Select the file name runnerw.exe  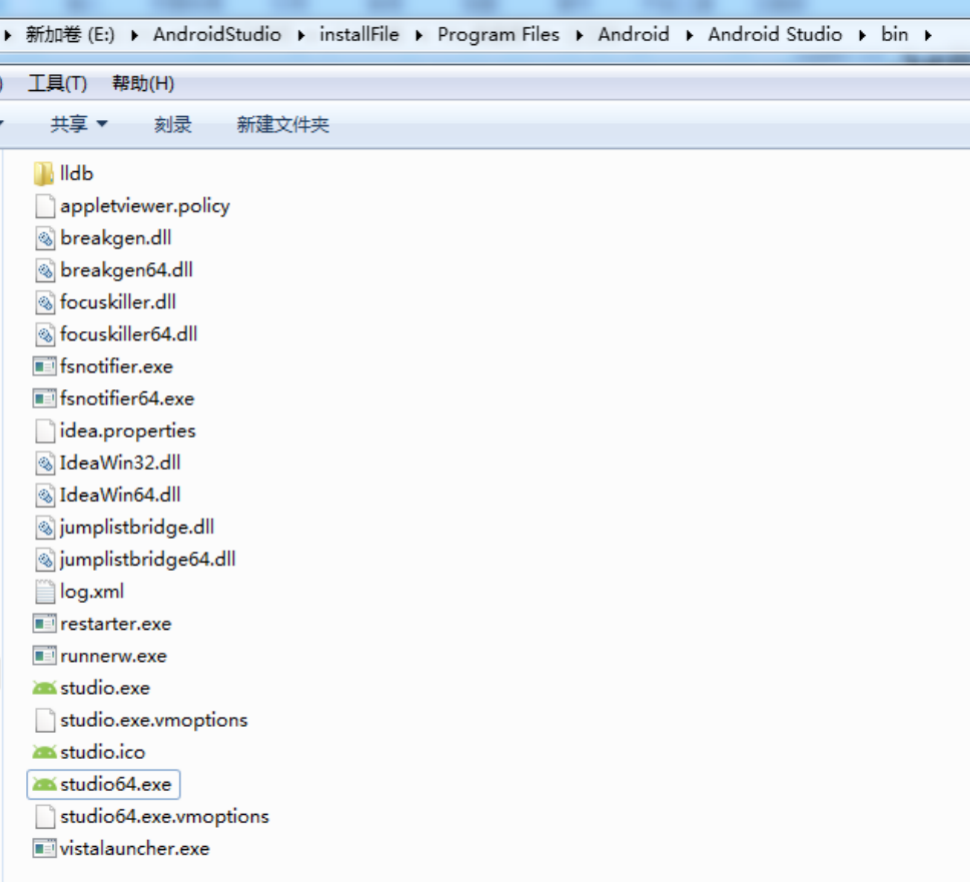coord(113,656)
